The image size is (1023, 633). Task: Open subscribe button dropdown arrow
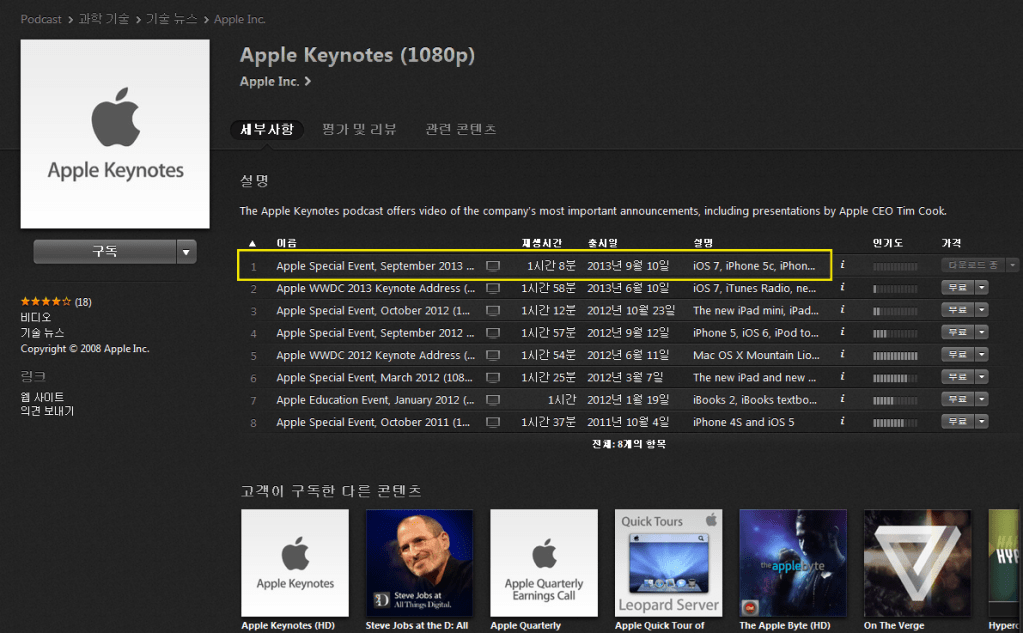tap(186, 251)
